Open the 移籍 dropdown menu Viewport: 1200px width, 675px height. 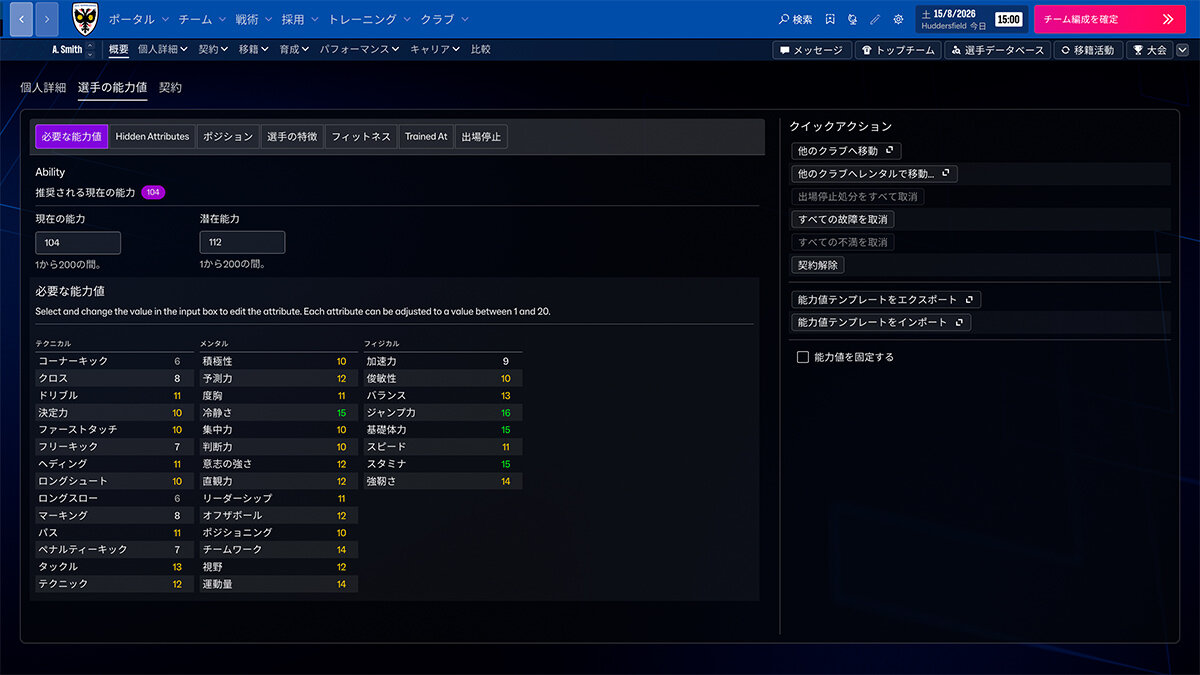coord(254,49)
